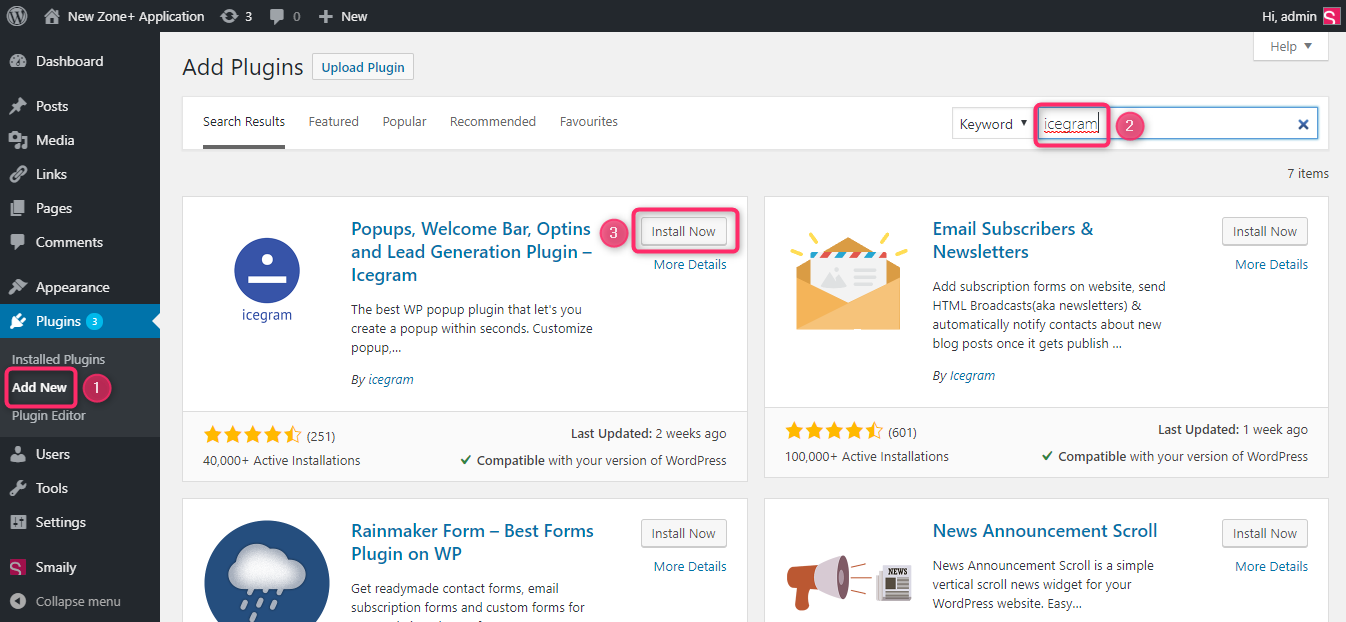Screen dimensions: 1346x622
Task: Install Email Subscribers & Newsletters plugin
Action: tap(1265, 231)
